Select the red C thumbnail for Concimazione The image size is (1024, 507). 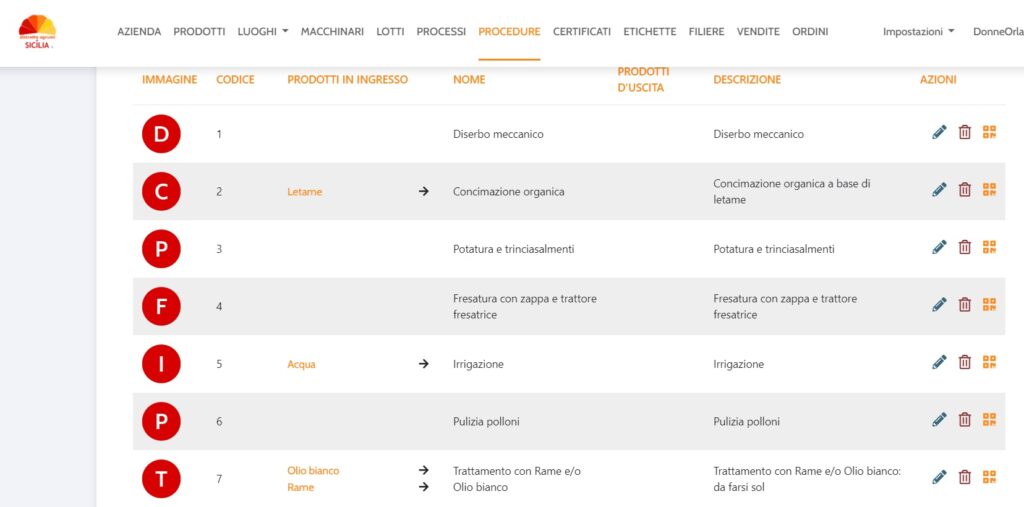point(161,191)
